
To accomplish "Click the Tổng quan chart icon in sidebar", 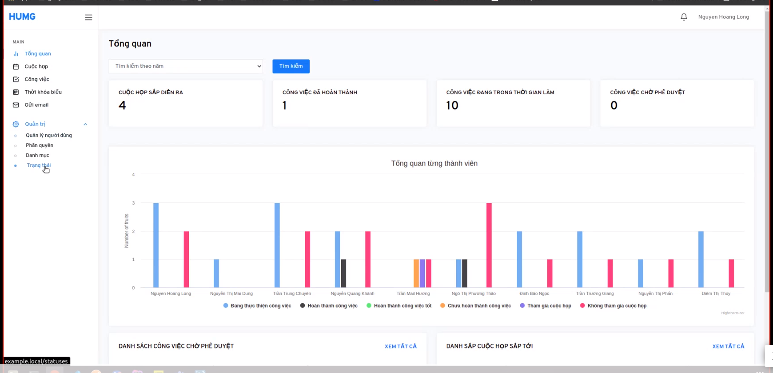I will (x=16, y=54).
